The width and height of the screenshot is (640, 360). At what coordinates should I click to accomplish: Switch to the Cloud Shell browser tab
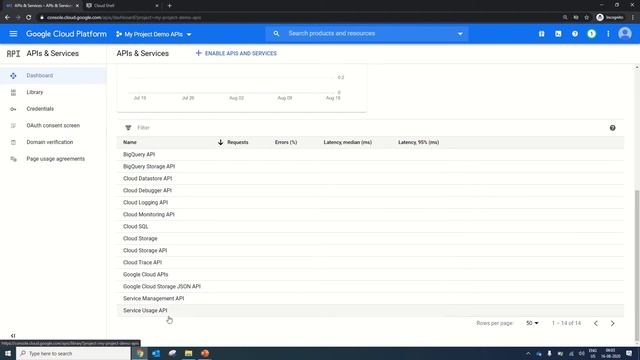tap(122, 6)
